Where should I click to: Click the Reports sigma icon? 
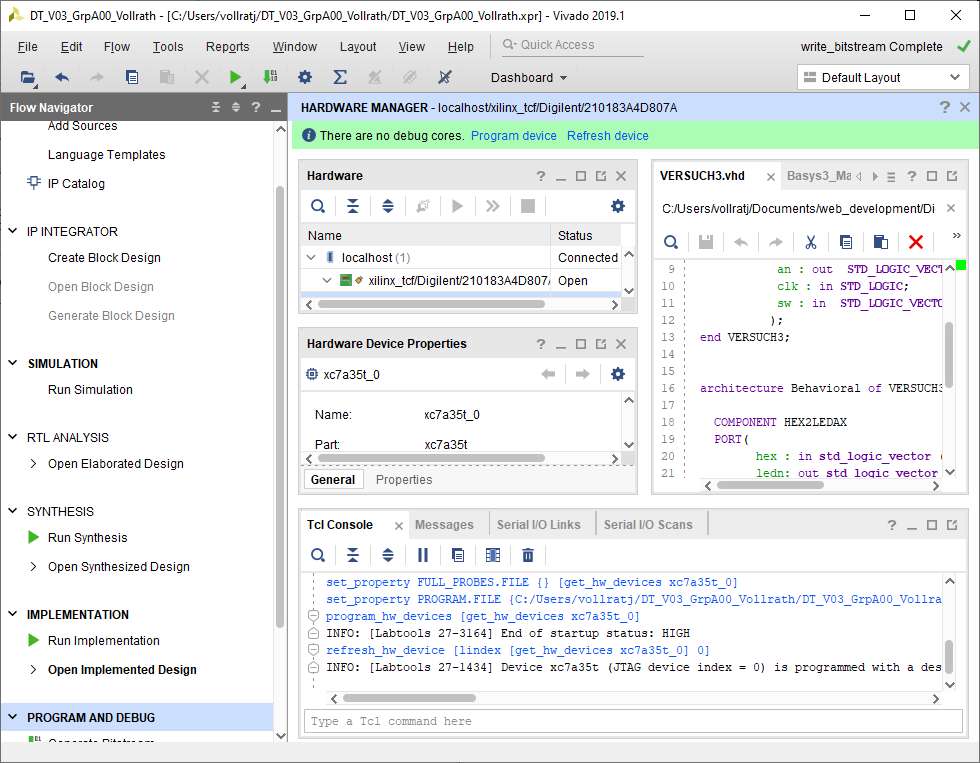[340, 77]
